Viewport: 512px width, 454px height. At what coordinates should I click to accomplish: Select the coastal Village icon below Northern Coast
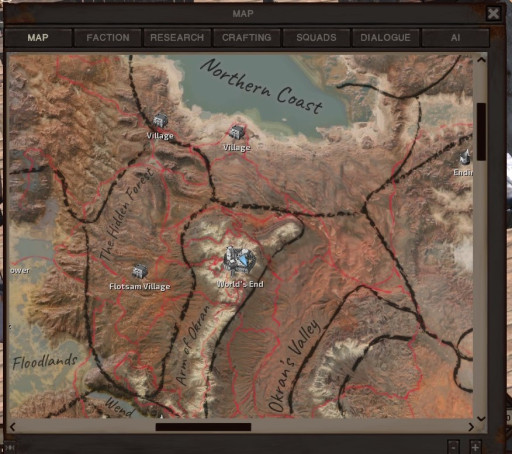237,132
